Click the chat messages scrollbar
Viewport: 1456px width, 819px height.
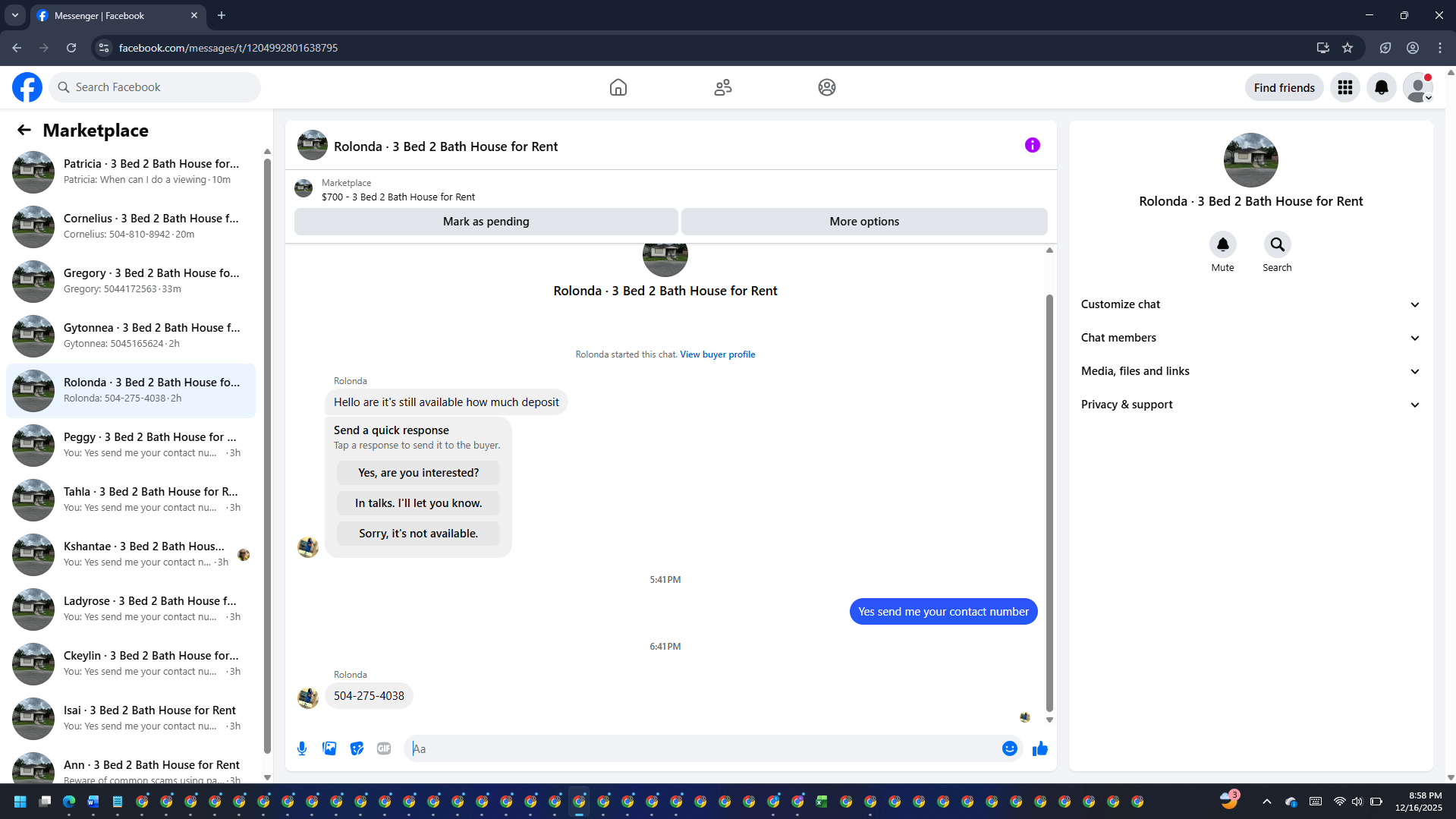[x=1049, y=502]
